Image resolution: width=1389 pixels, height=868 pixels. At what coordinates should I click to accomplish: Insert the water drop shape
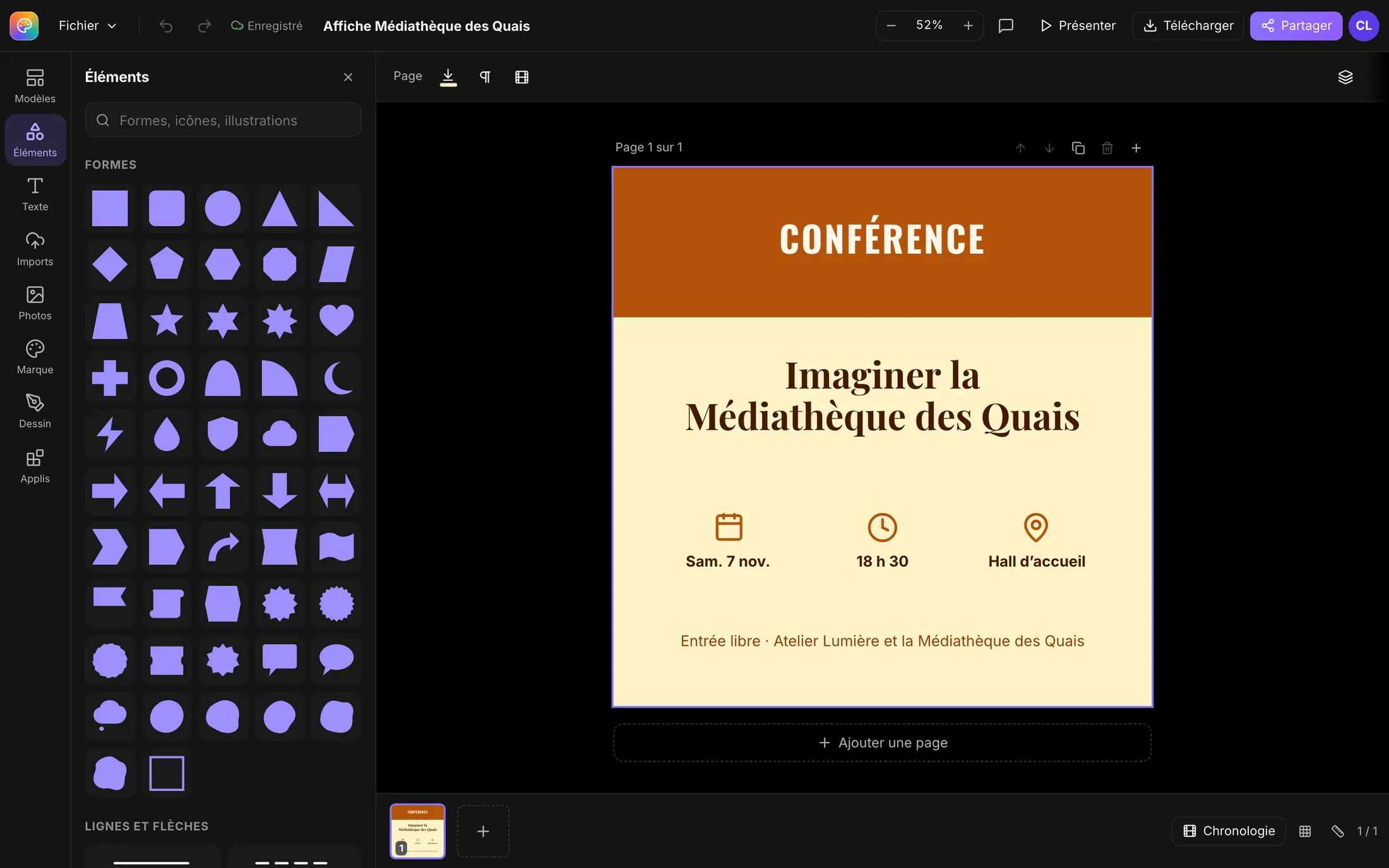point(167,434)
